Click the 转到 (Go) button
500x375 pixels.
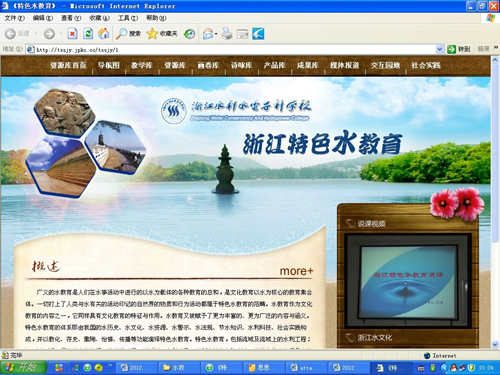point(459,49)
